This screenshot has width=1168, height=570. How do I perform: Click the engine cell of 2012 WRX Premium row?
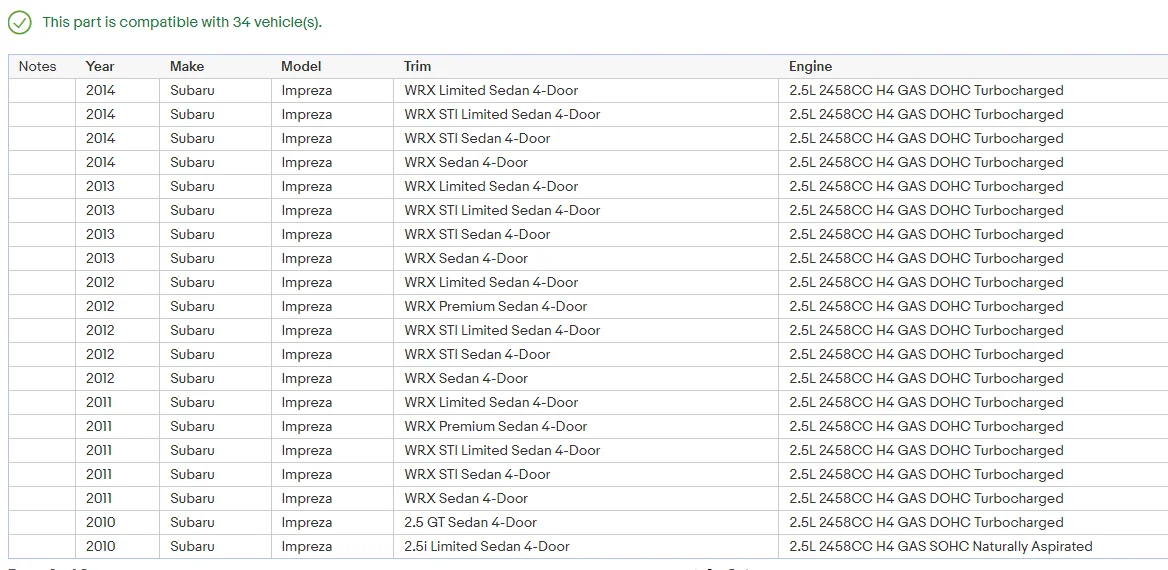(x=973, y=306)
